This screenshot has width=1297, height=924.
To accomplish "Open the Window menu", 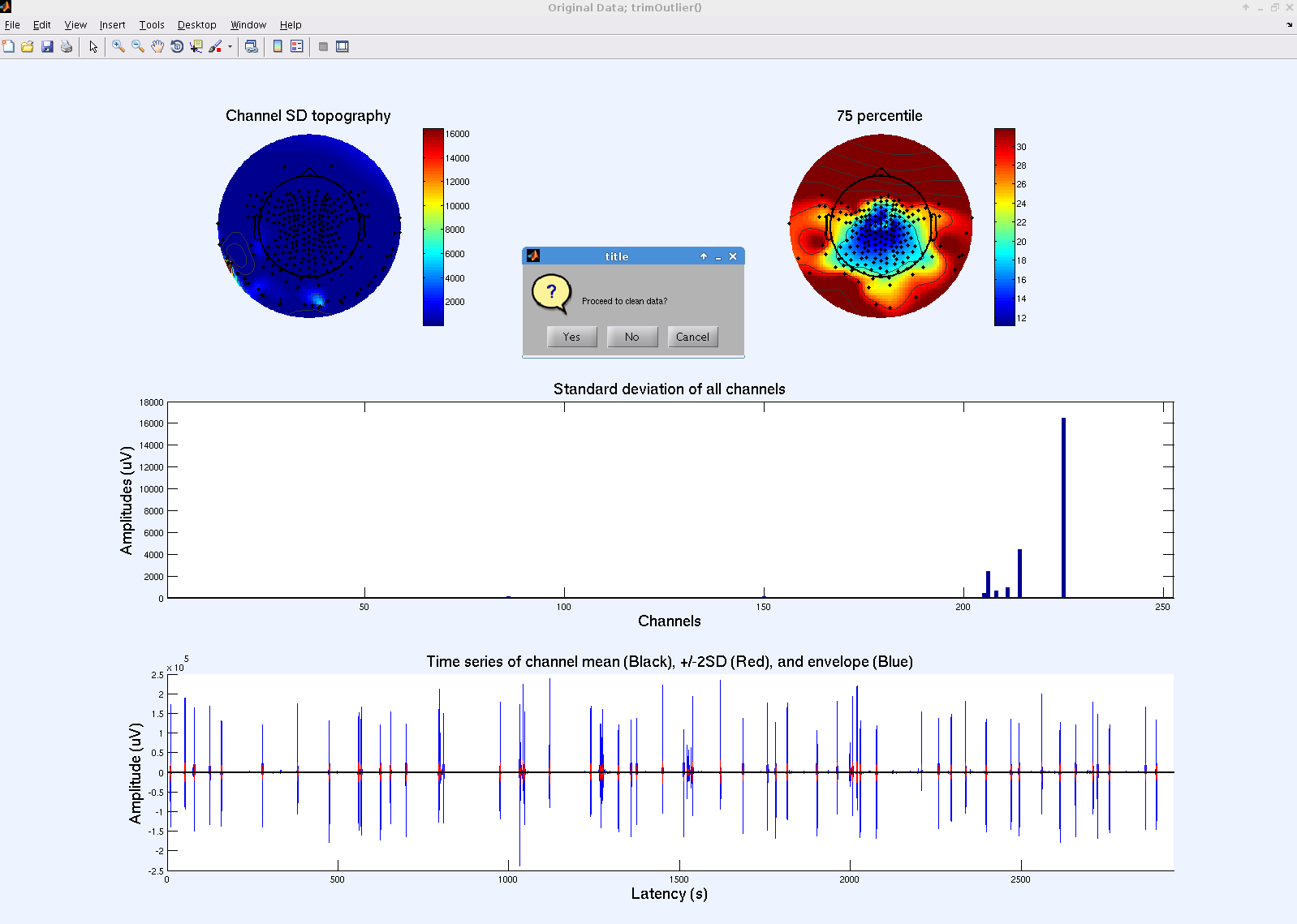I will [x=248, y=25].
